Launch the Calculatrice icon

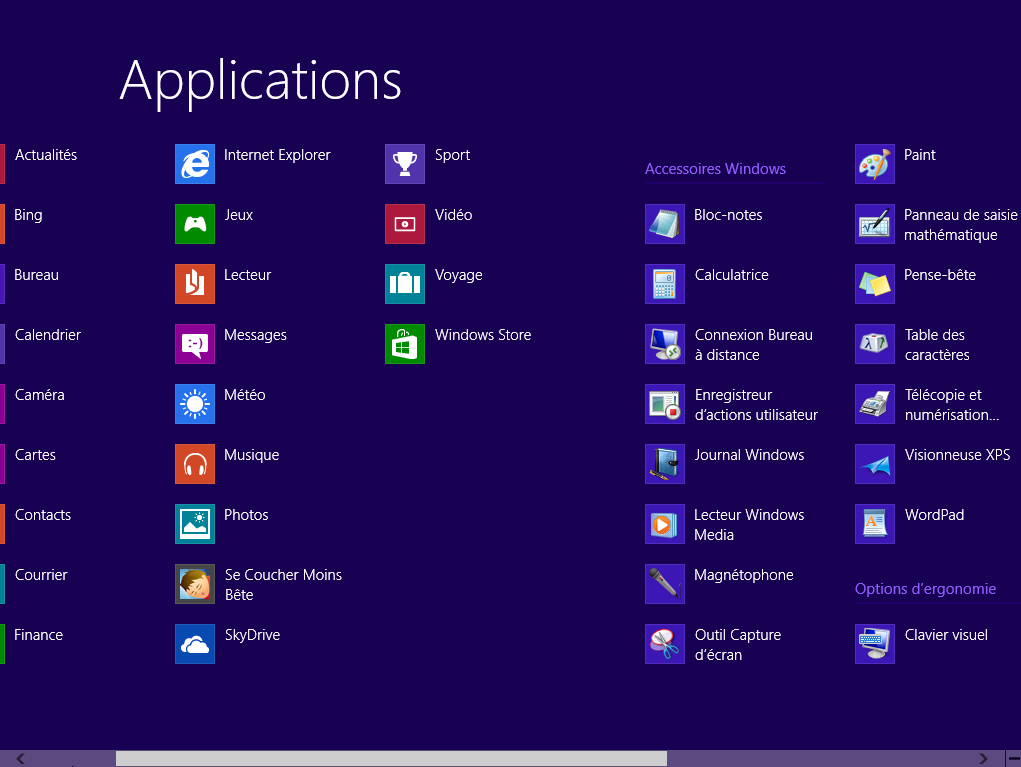[x=665, y=284]
